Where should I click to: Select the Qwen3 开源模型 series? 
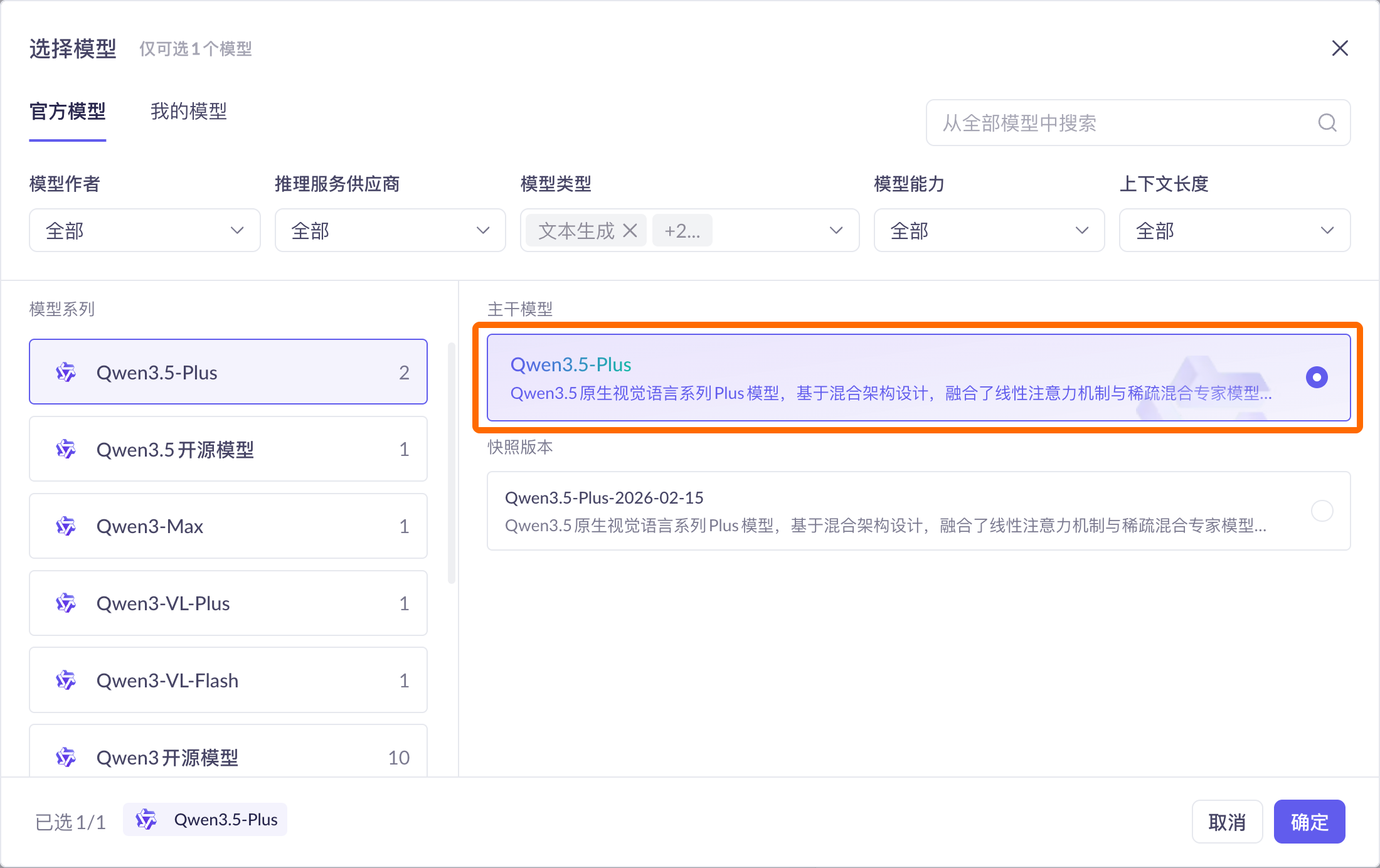(x=228, y=751)
